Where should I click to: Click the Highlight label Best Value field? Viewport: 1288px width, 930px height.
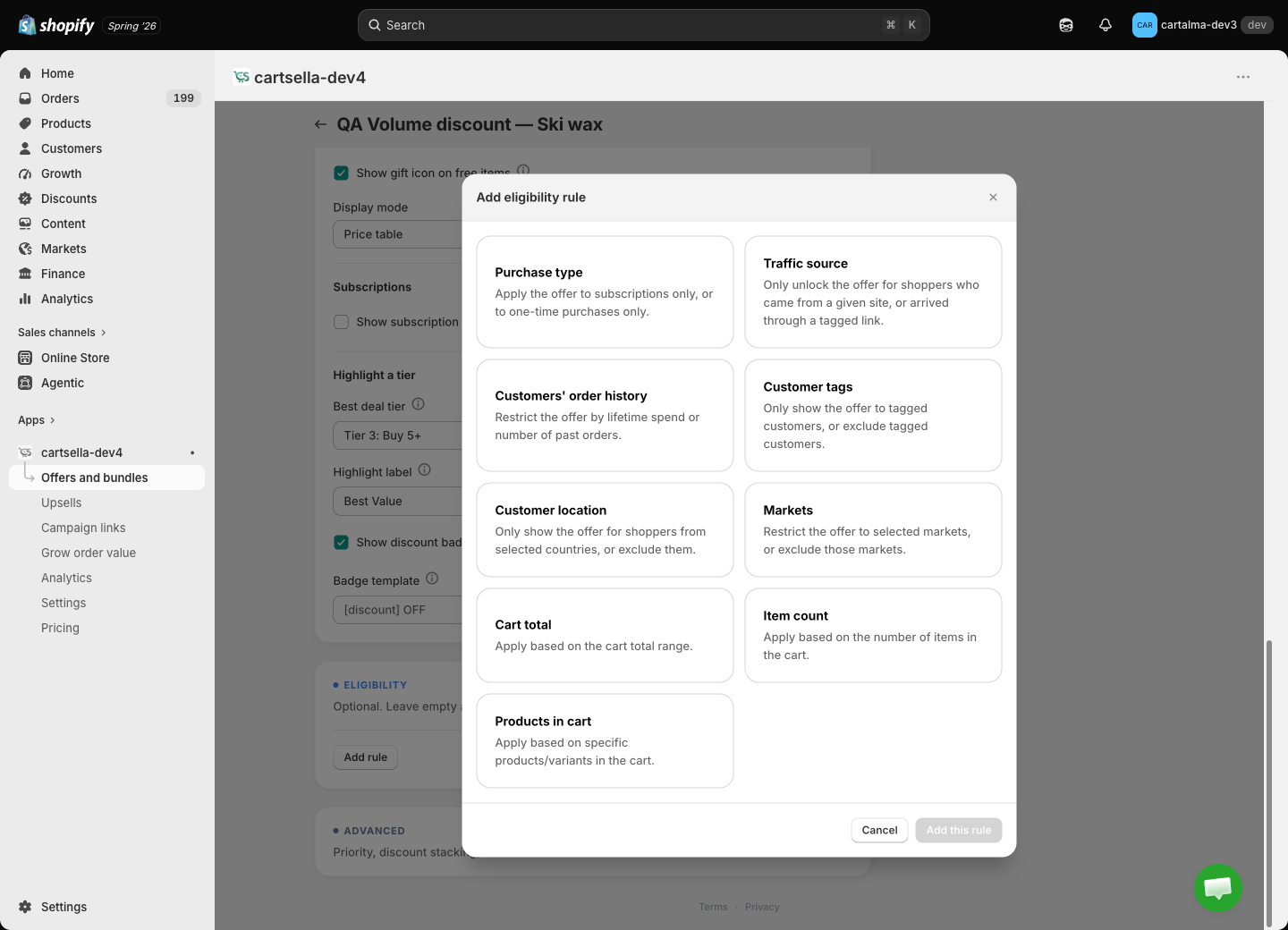tap(398, 502)
